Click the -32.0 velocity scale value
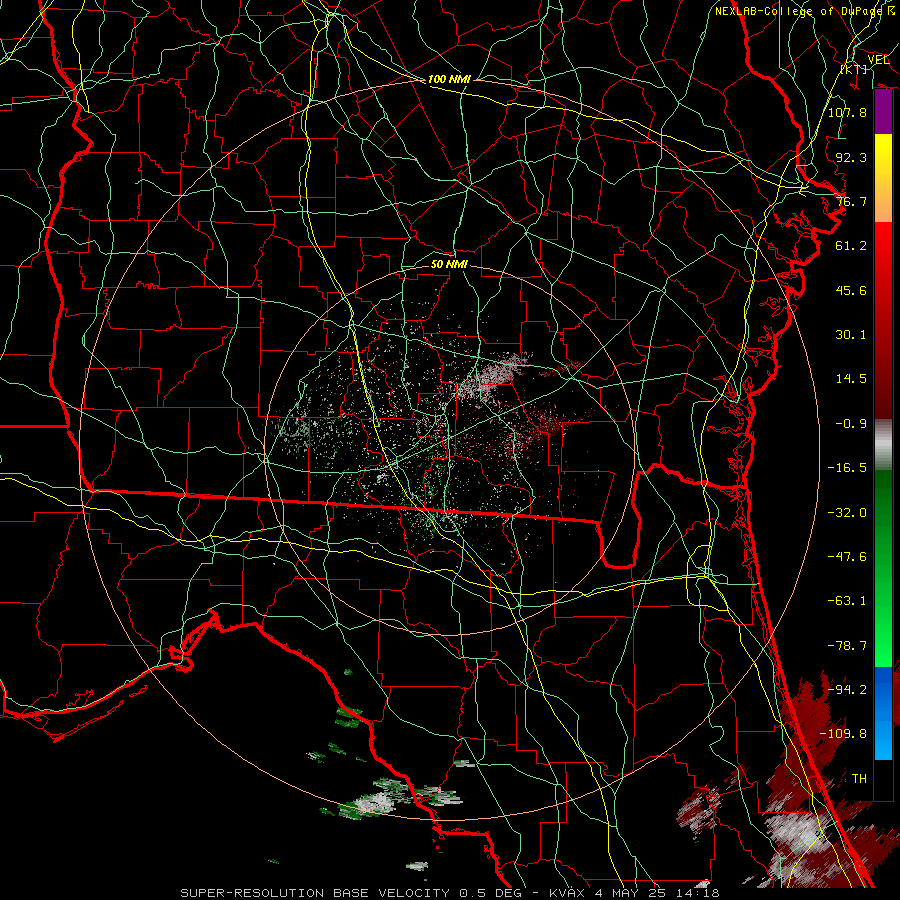This screenshot has width=900, height=900. coord(847,513)
